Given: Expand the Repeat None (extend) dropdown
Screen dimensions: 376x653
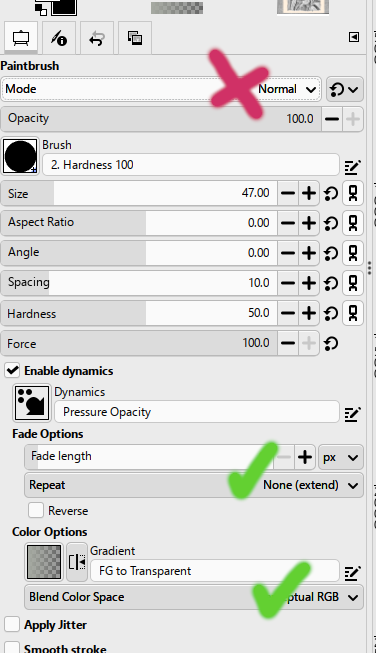Looking at the screenshot, I should pos(194,485).
